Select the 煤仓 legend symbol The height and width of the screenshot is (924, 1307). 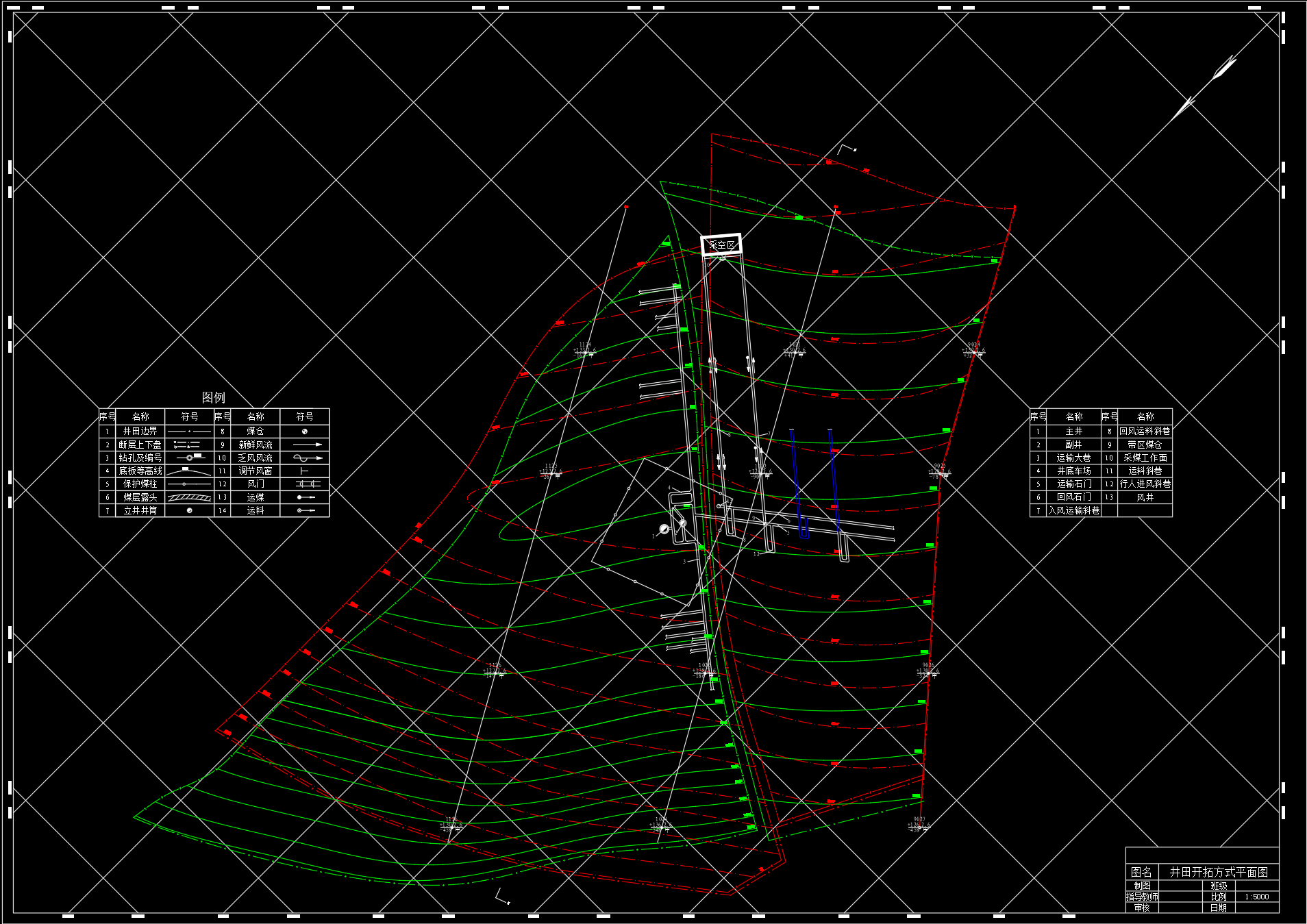click(304, 432)
